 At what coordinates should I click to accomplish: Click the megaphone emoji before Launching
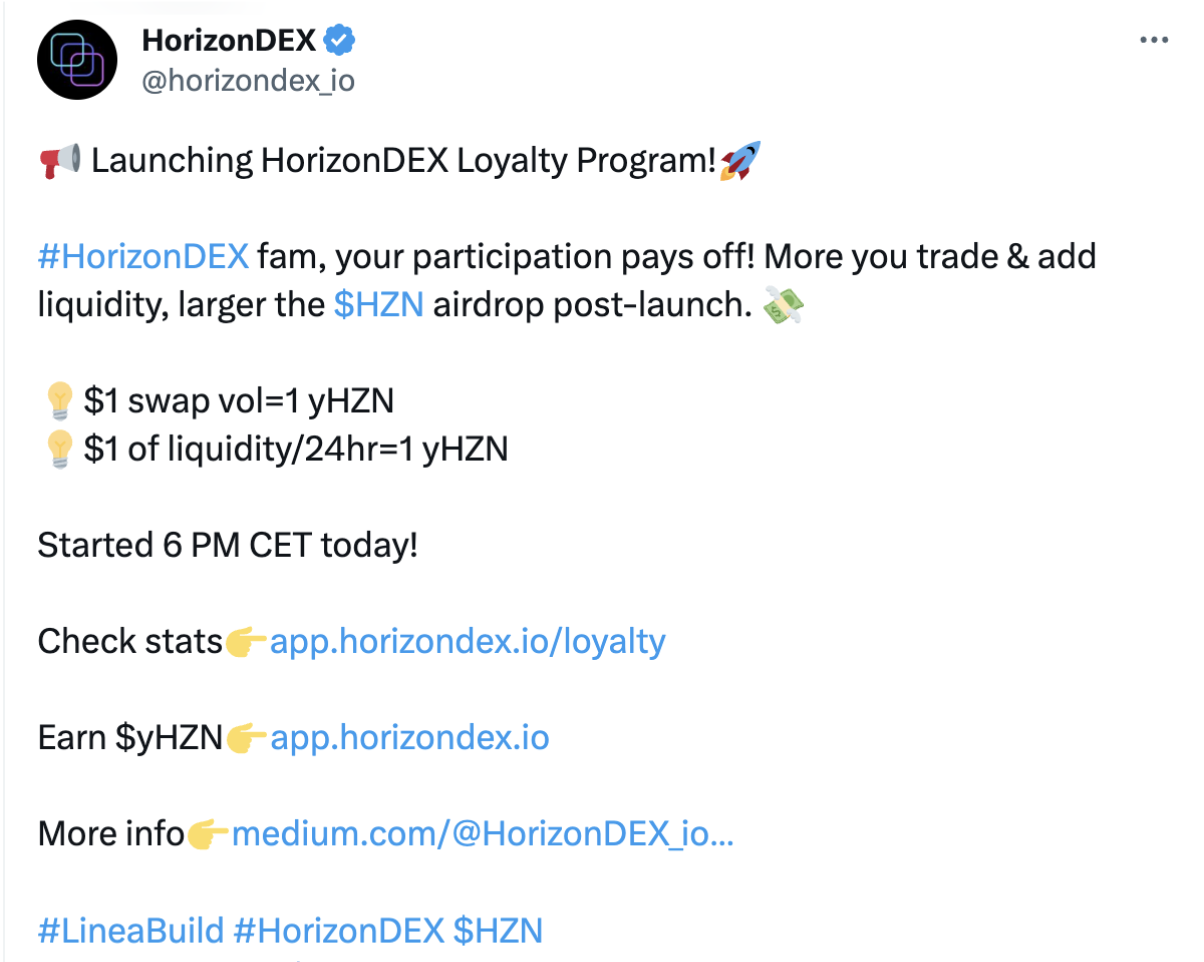click(60, 160)
